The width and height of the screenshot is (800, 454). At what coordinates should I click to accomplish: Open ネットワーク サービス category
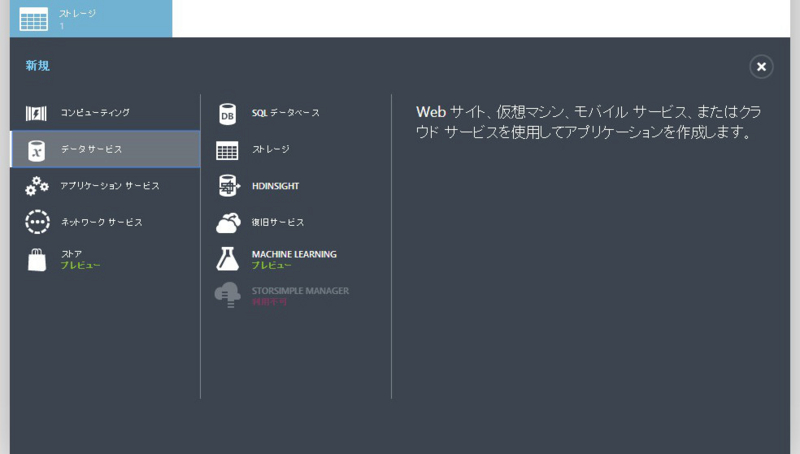(x=105, y=222)
